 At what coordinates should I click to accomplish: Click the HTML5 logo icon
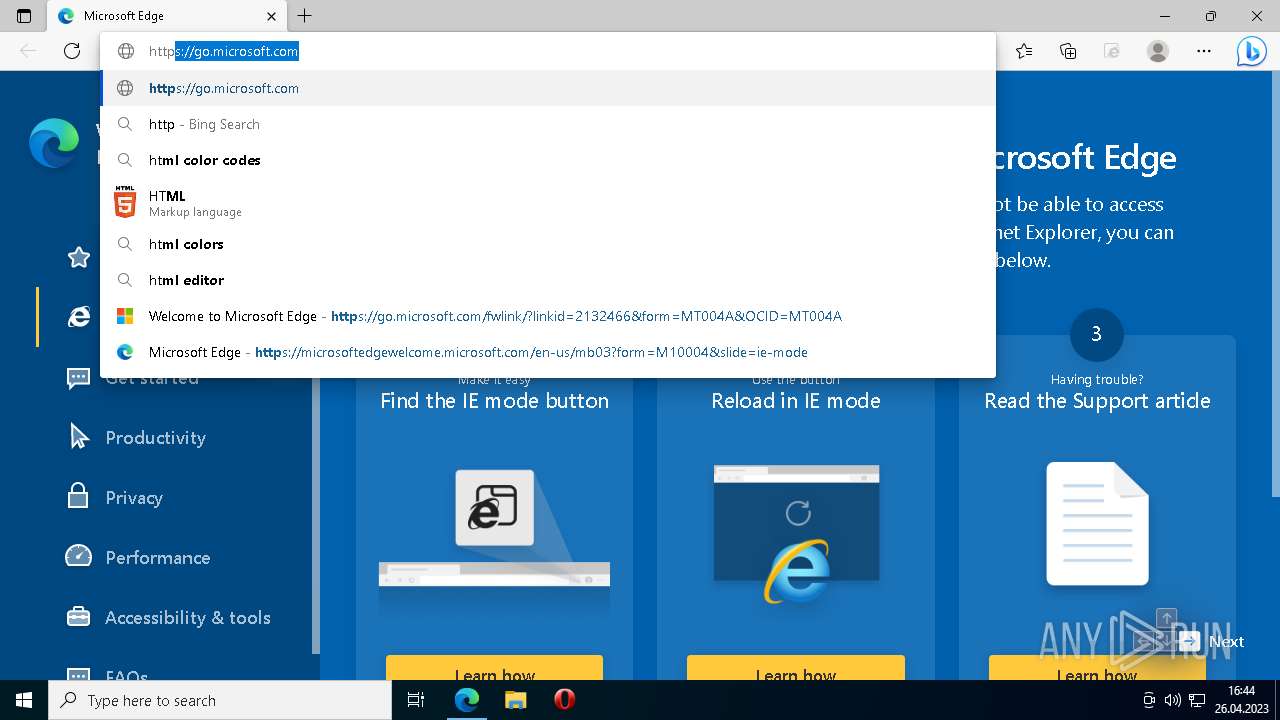click(x=125, y=202)
